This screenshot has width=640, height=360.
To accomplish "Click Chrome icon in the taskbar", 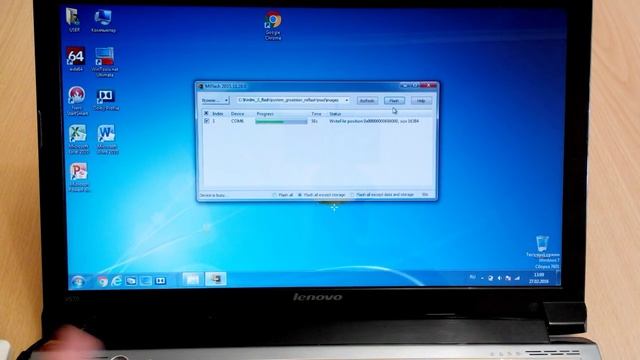I will pos(102,281).
